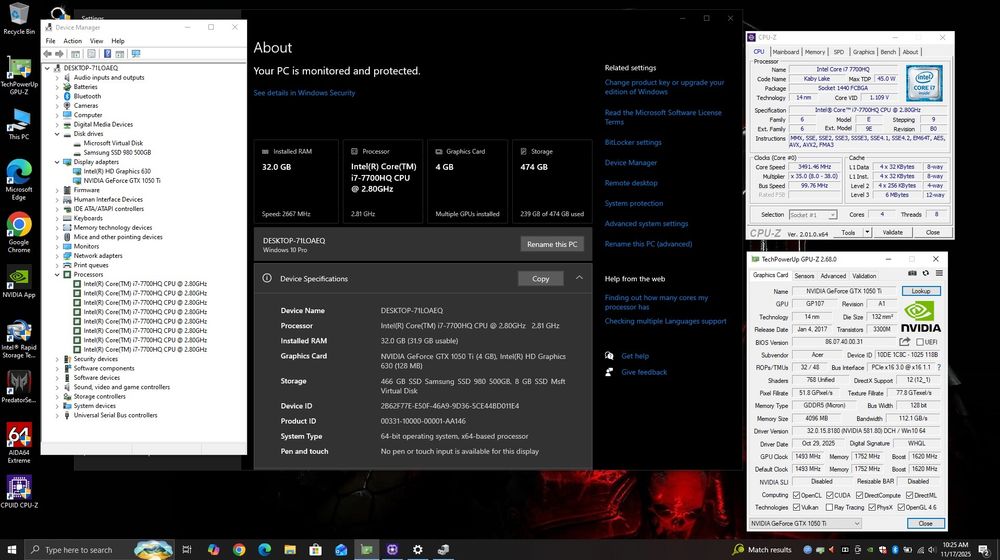Toggle the CUDA checkbox
Screen dimensions: 1000x560
coord(830,495)
